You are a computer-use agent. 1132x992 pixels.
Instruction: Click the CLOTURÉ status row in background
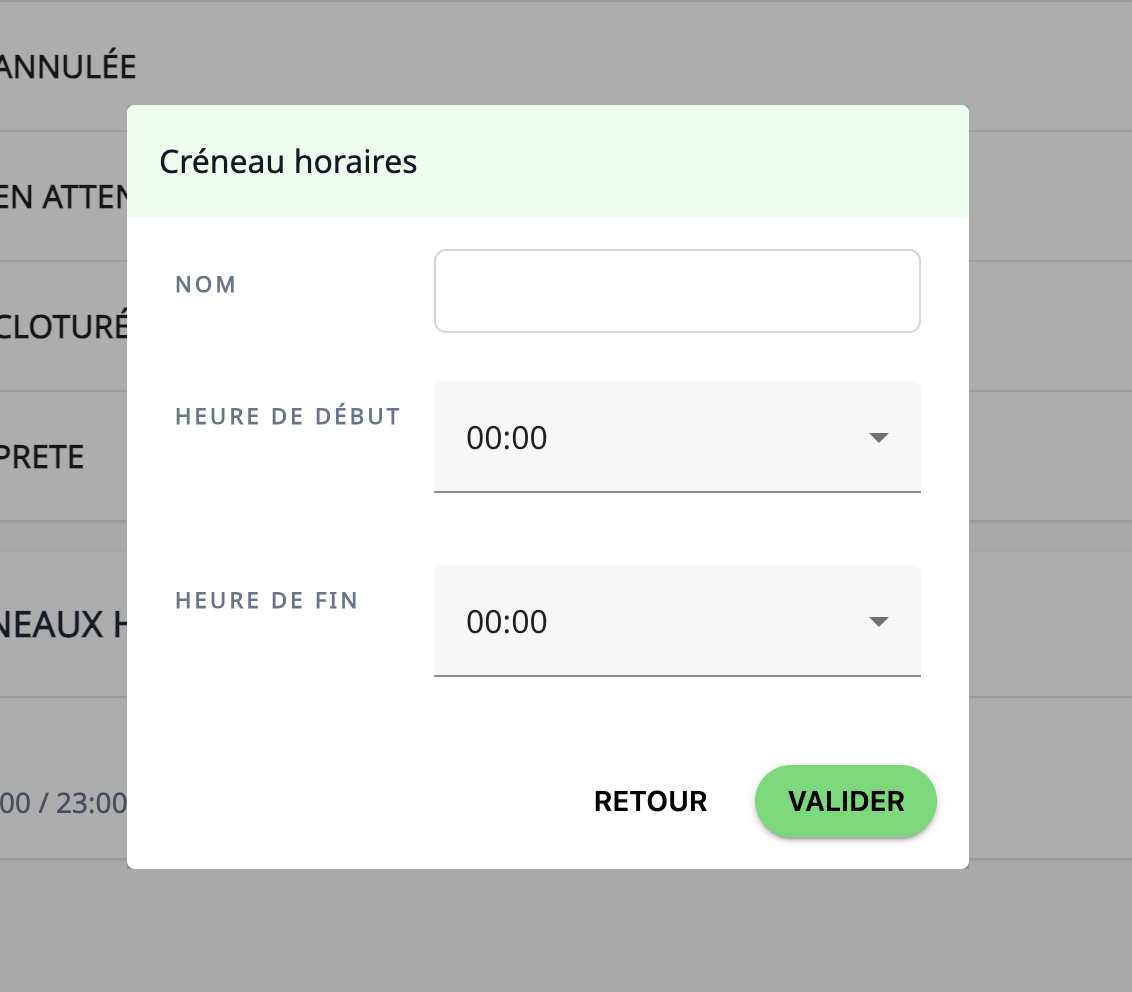pyautogui.click(x=62, y=327)
